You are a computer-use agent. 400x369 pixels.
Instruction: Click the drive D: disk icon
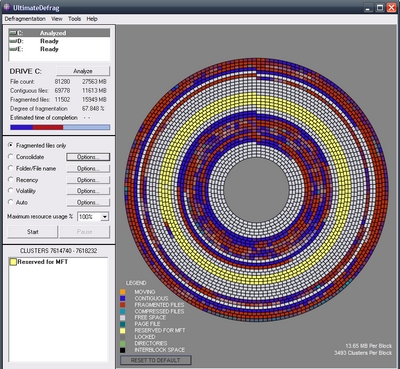(x=13, y=41)
